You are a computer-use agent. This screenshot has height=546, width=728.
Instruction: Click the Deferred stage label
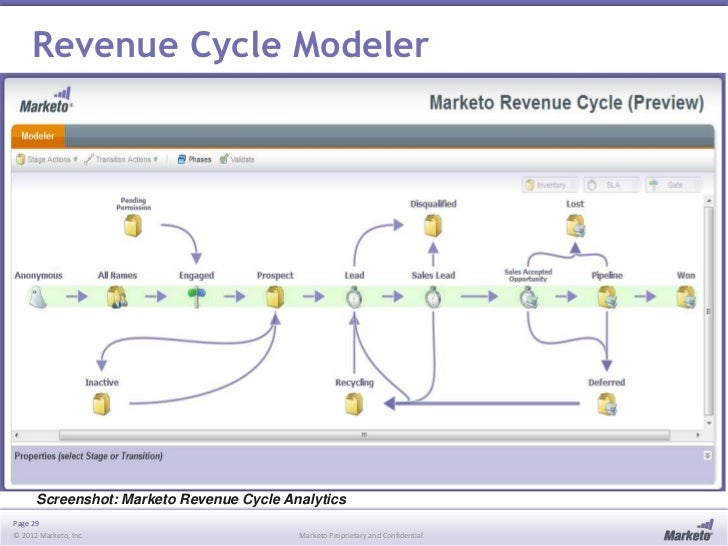coord(607,383)
